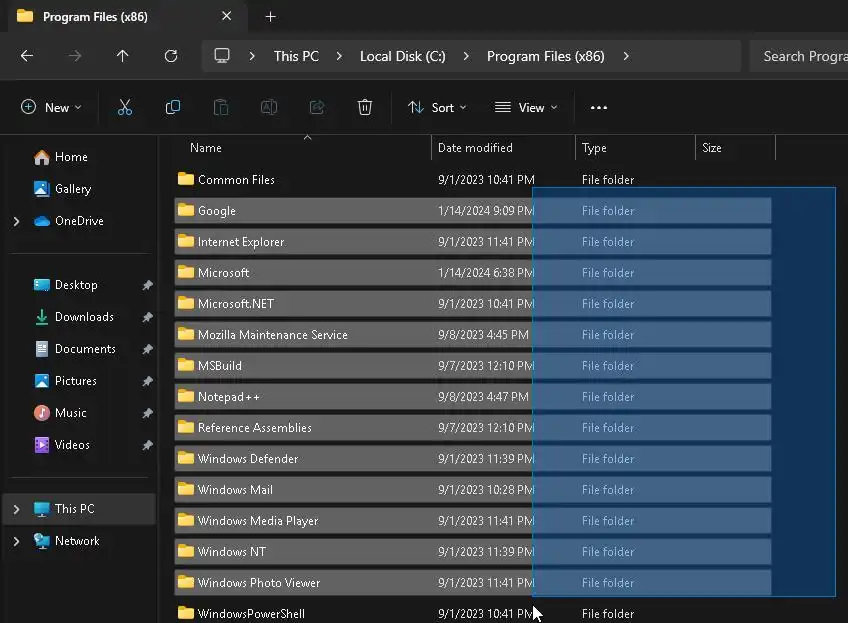Cut the selected items with scissors icon
848x623 pixels.
coord(125,107)
